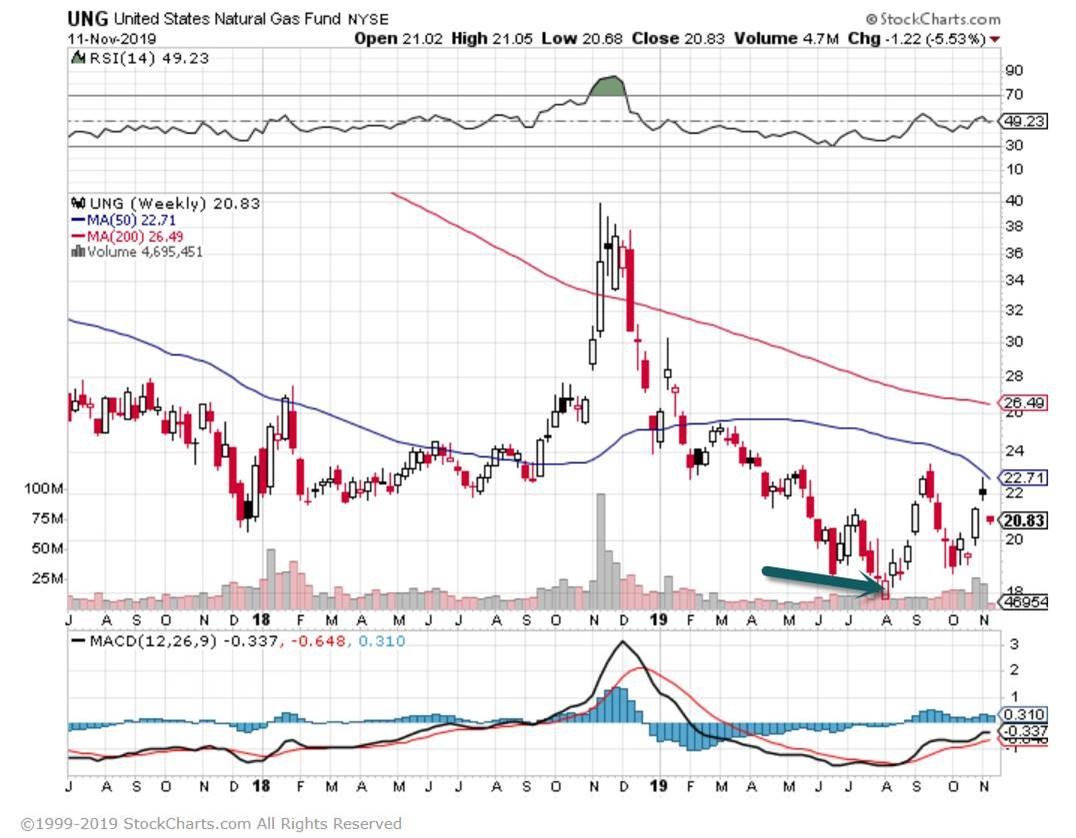
Task: Click the green RSI indicator icon
Action: (x=78, y=58)
